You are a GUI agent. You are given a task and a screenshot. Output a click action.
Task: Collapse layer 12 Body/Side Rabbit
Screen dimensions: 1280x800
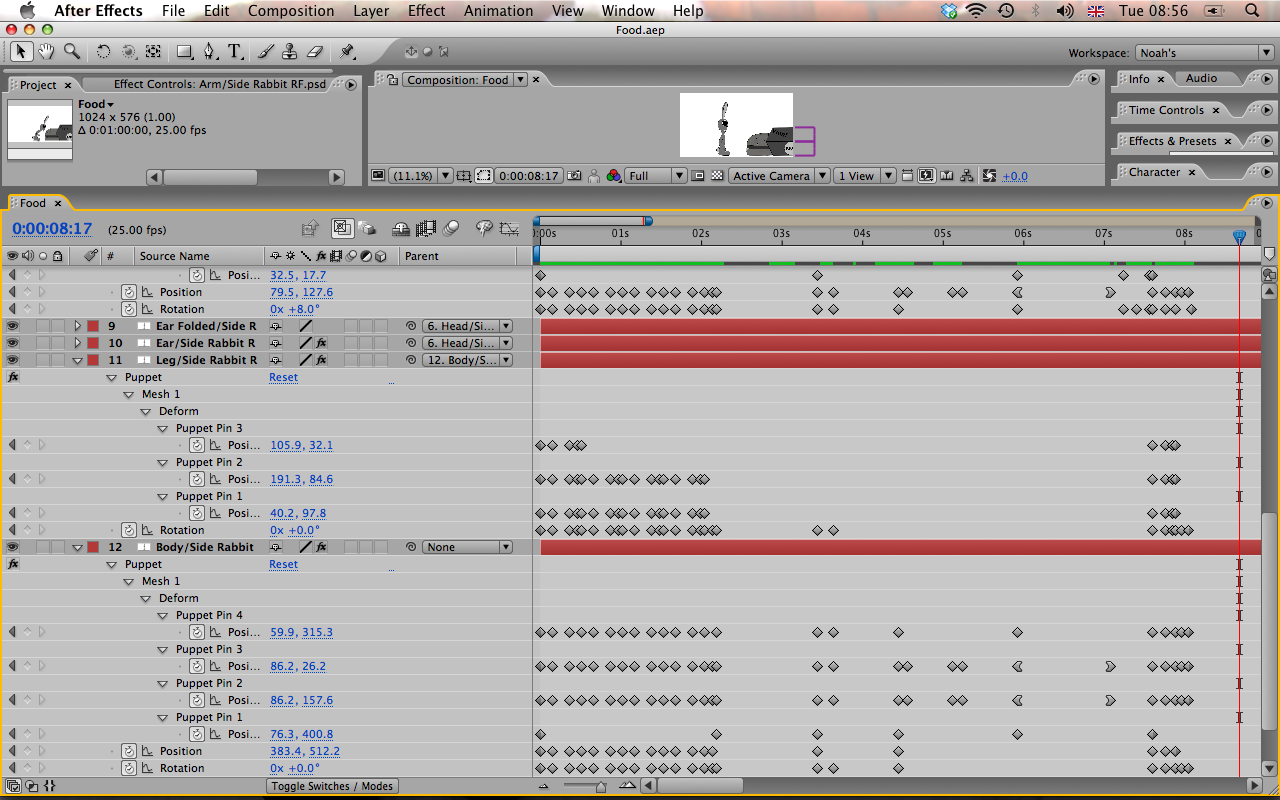pyautogui.click(x=77, y=547)
